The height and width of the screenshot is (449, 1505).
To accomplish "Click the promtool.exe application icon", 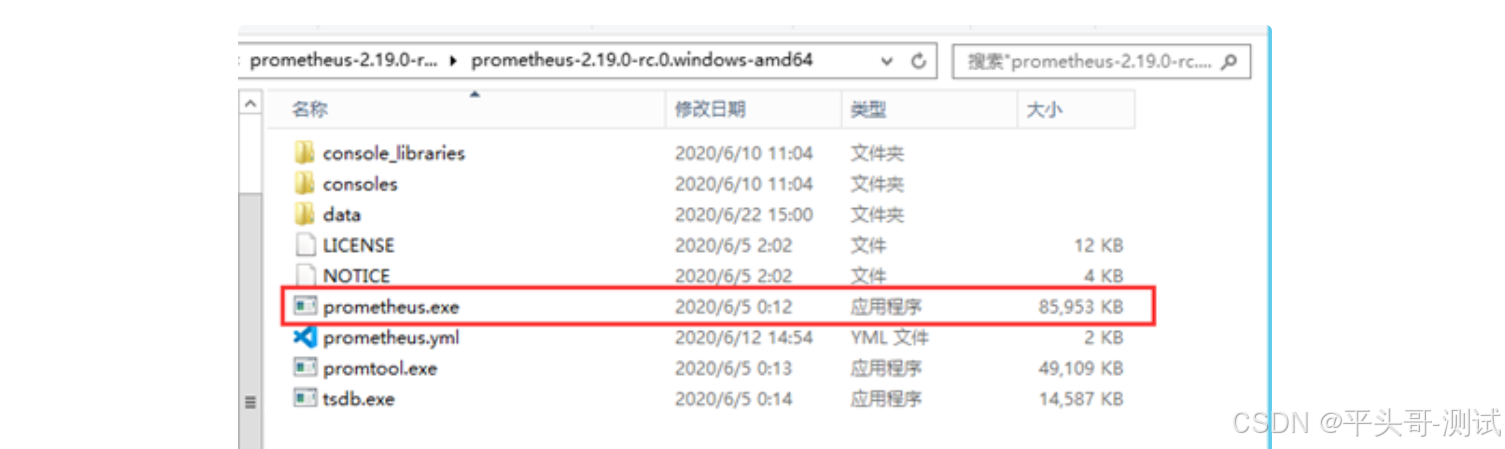I will (x=305, y=368).
